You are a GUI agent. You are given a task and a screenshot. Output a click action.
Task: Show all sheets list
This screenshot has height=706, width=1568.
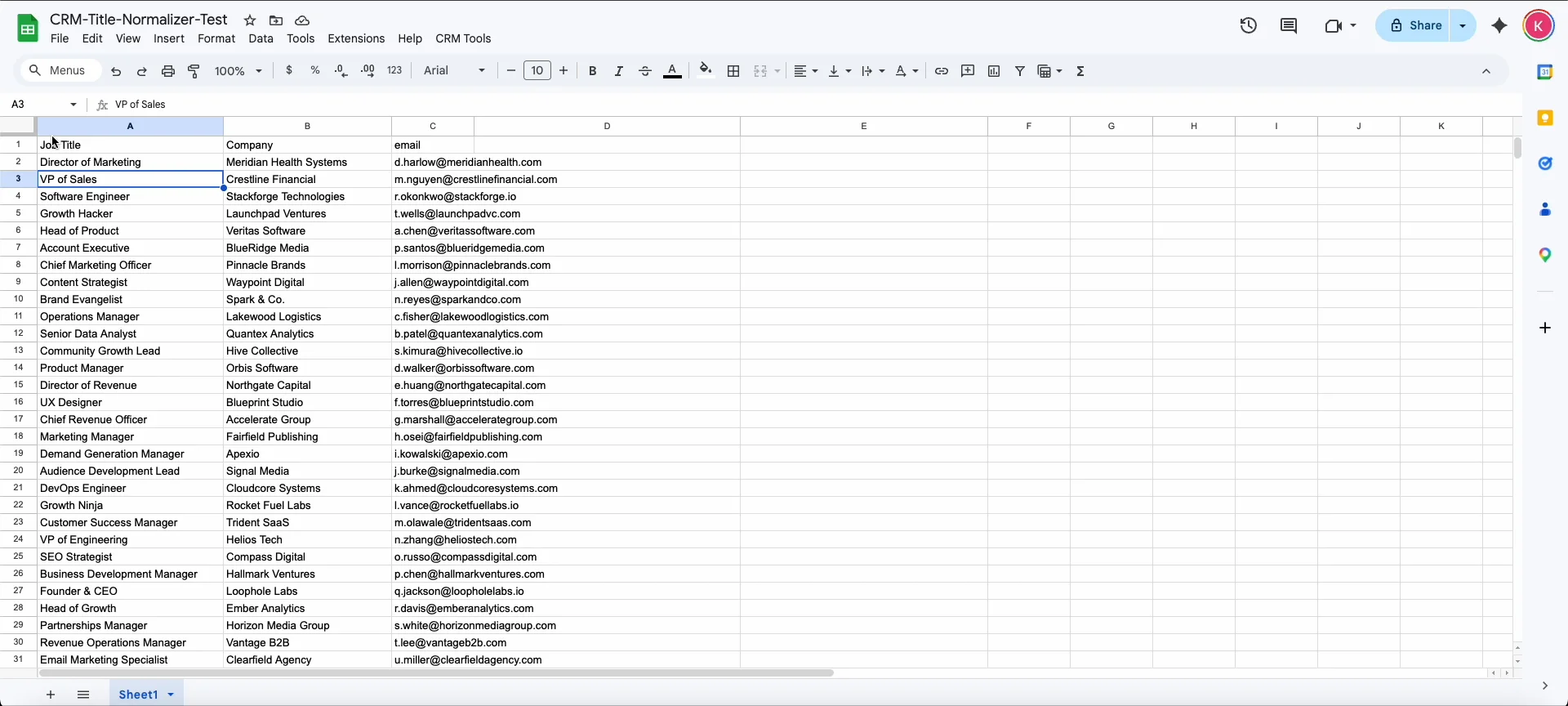coord(83,695)
